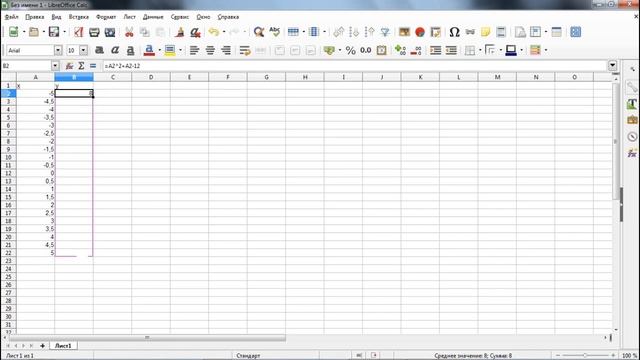Toggle wrap text in cells
Screen dimensions: 640x360
point(245,50)
